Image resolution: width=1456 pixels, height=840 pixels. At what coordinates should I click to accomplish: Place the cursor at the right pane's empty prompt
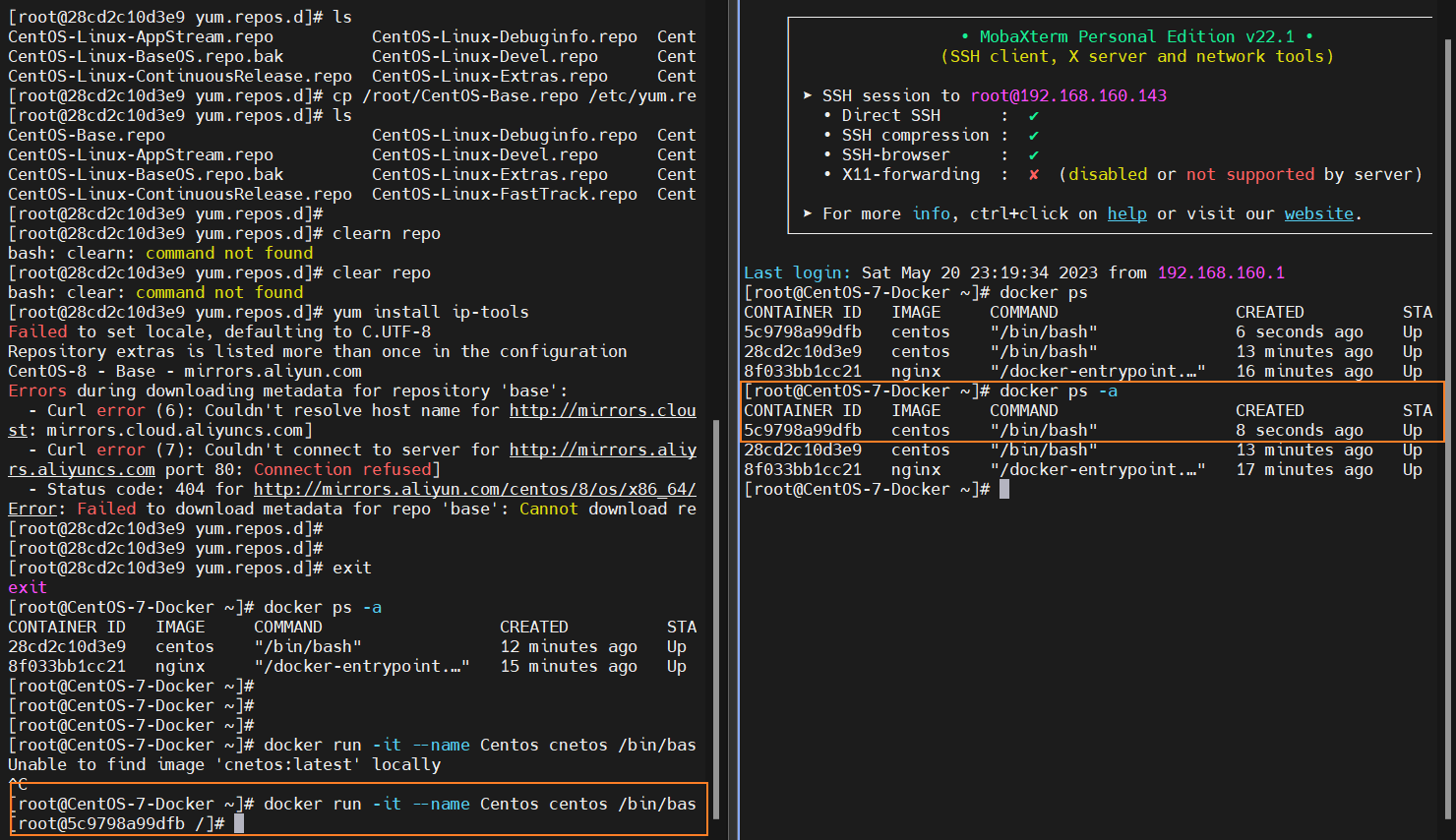1004,489
